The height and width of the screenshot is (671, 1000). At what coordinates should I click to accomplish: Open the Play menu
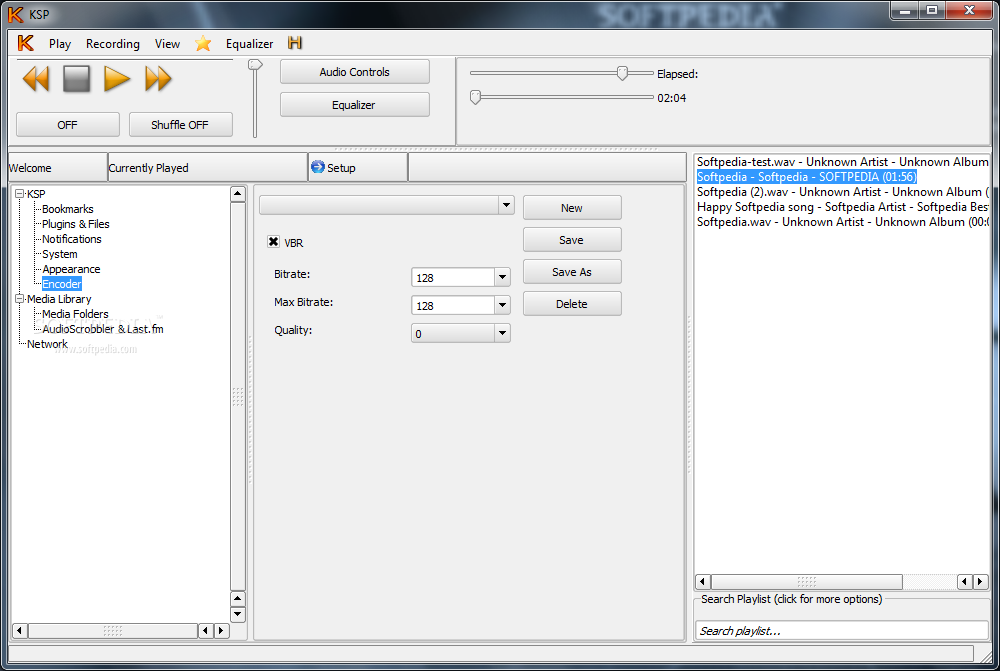click(60, 43)
